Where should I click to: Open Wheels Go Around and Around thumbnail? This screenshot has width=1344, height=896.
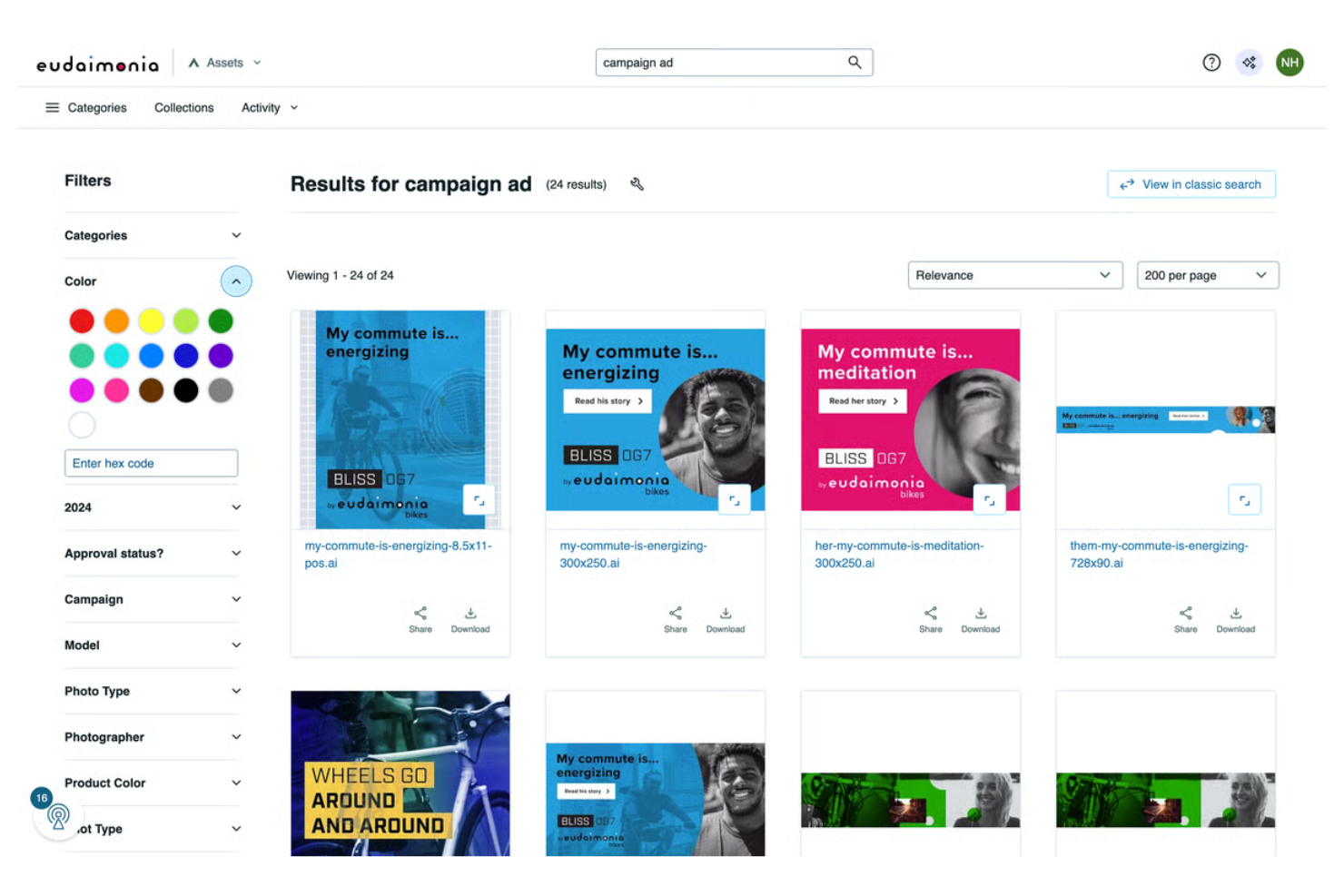pos(400,773)
